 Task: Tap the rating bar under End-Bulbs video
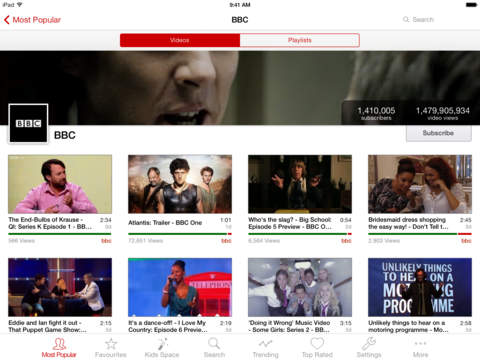coord(60,234)
